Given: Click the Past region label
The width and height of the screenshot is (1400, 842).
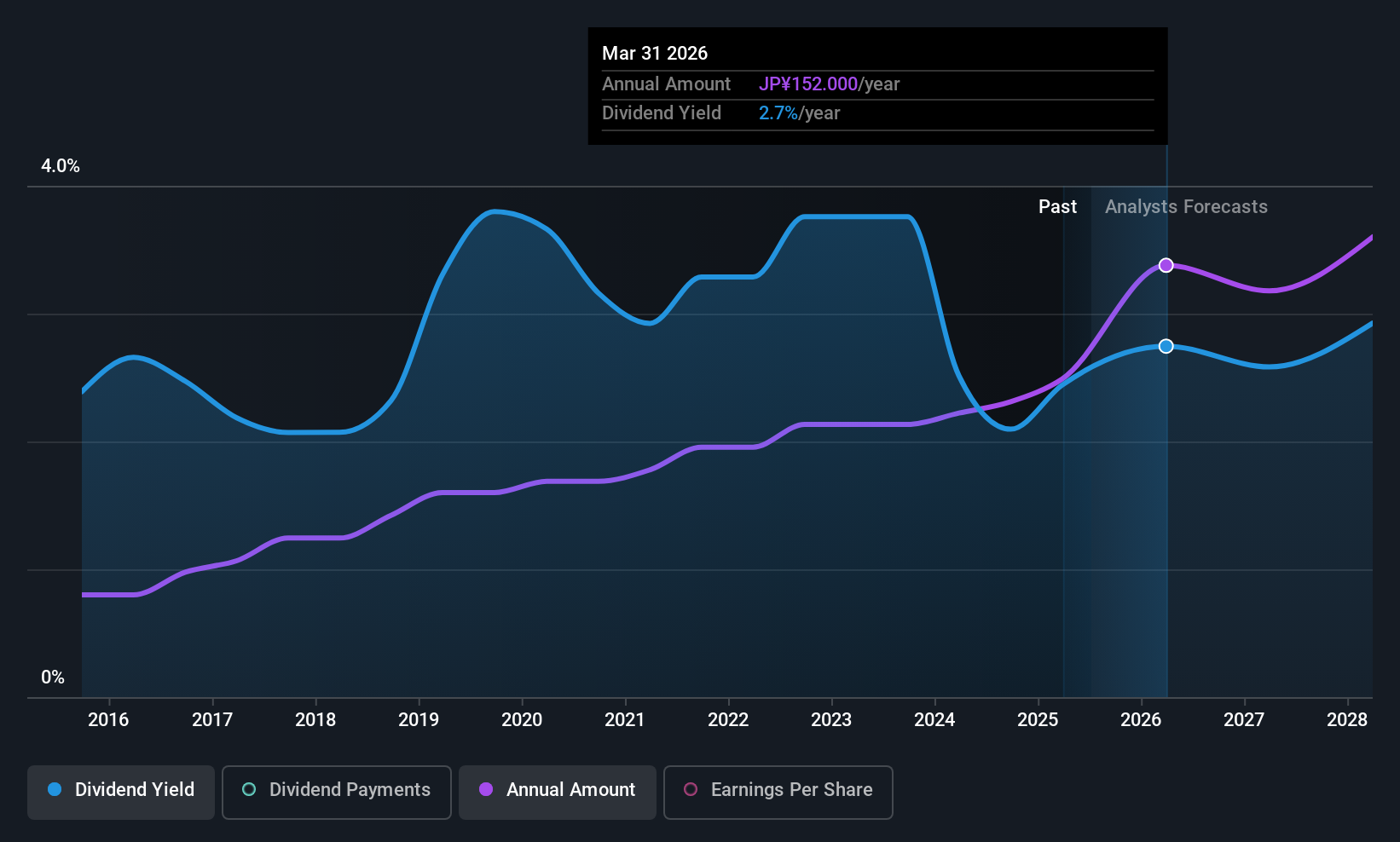Looking at the screenshot, I should tap(1057, 207).
